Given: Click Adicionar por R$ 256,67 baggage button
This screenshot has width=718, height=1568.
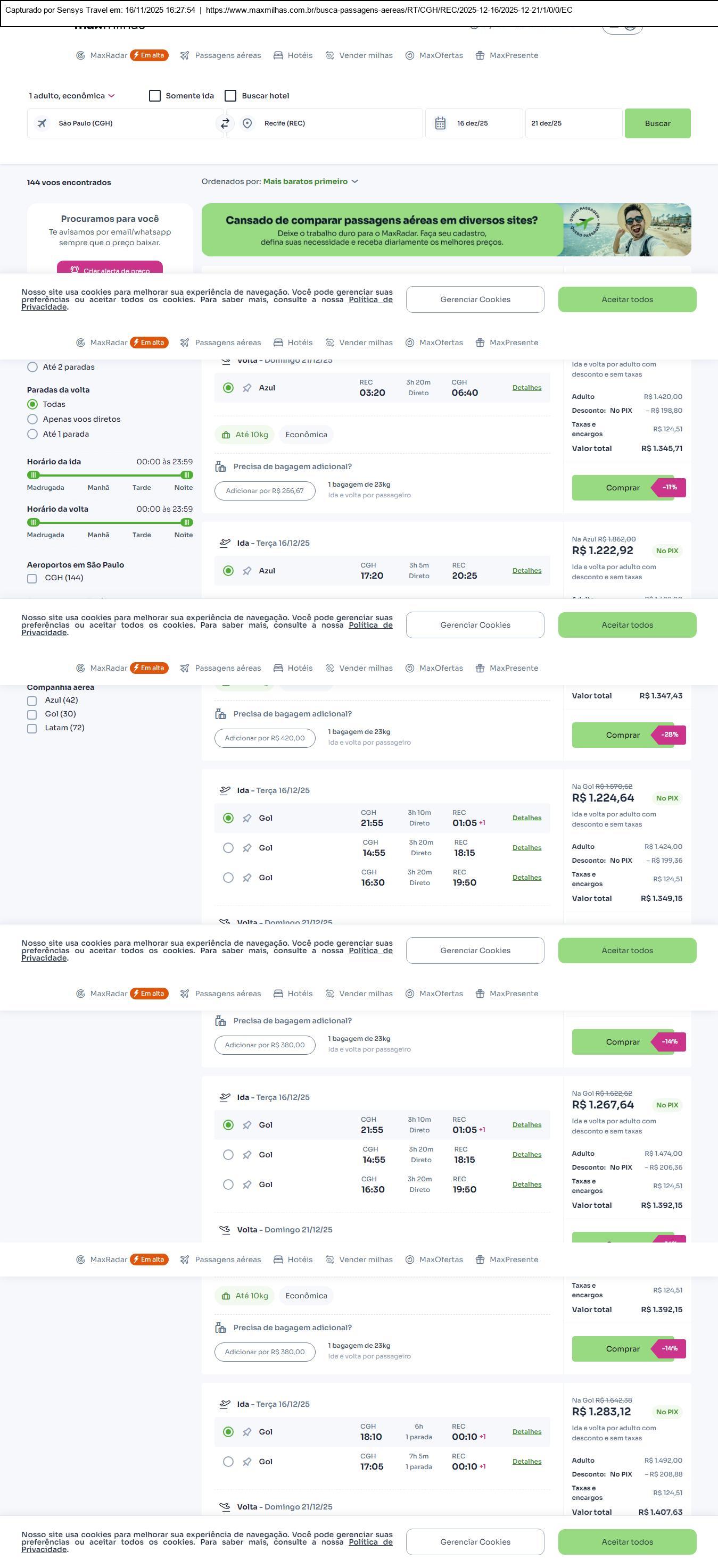Looking at the screenshot, I should click(265, 491).
